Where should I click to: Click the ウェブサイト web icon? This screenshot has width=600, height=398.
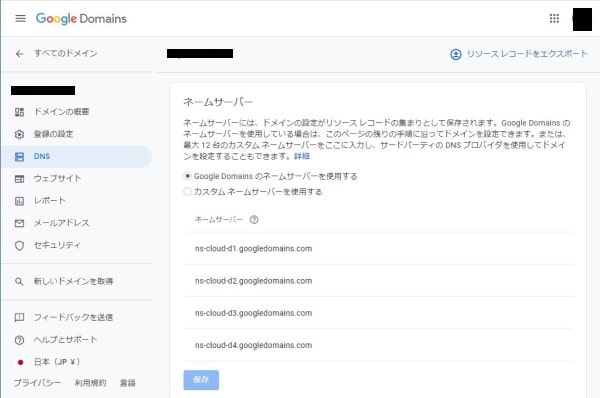[x=19, y=179]
